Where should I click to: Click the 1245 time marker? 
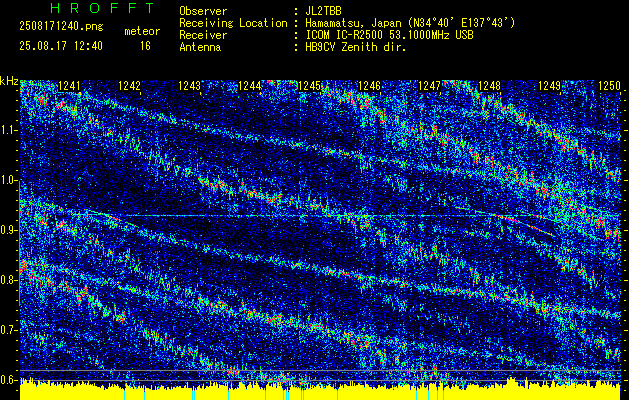(x=309, y=85)
